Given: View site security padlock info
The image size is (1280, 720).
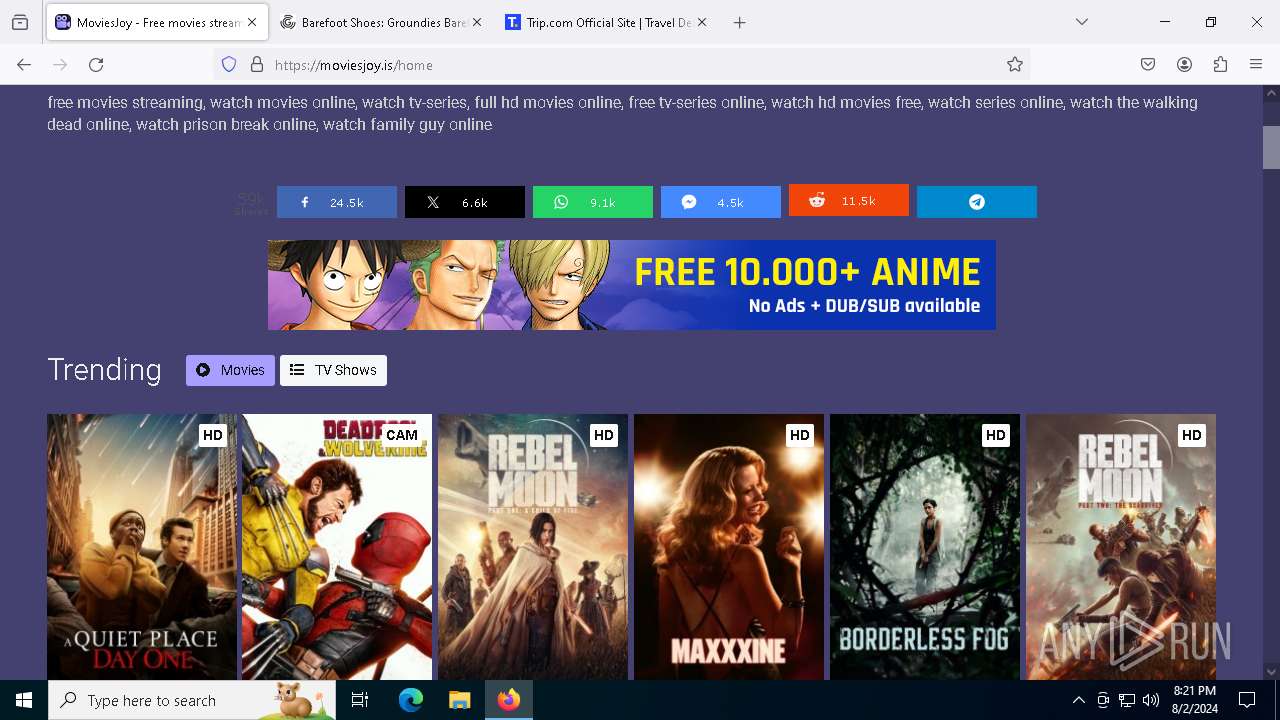Looking at the screenshot, I should [x=257, y=65].
